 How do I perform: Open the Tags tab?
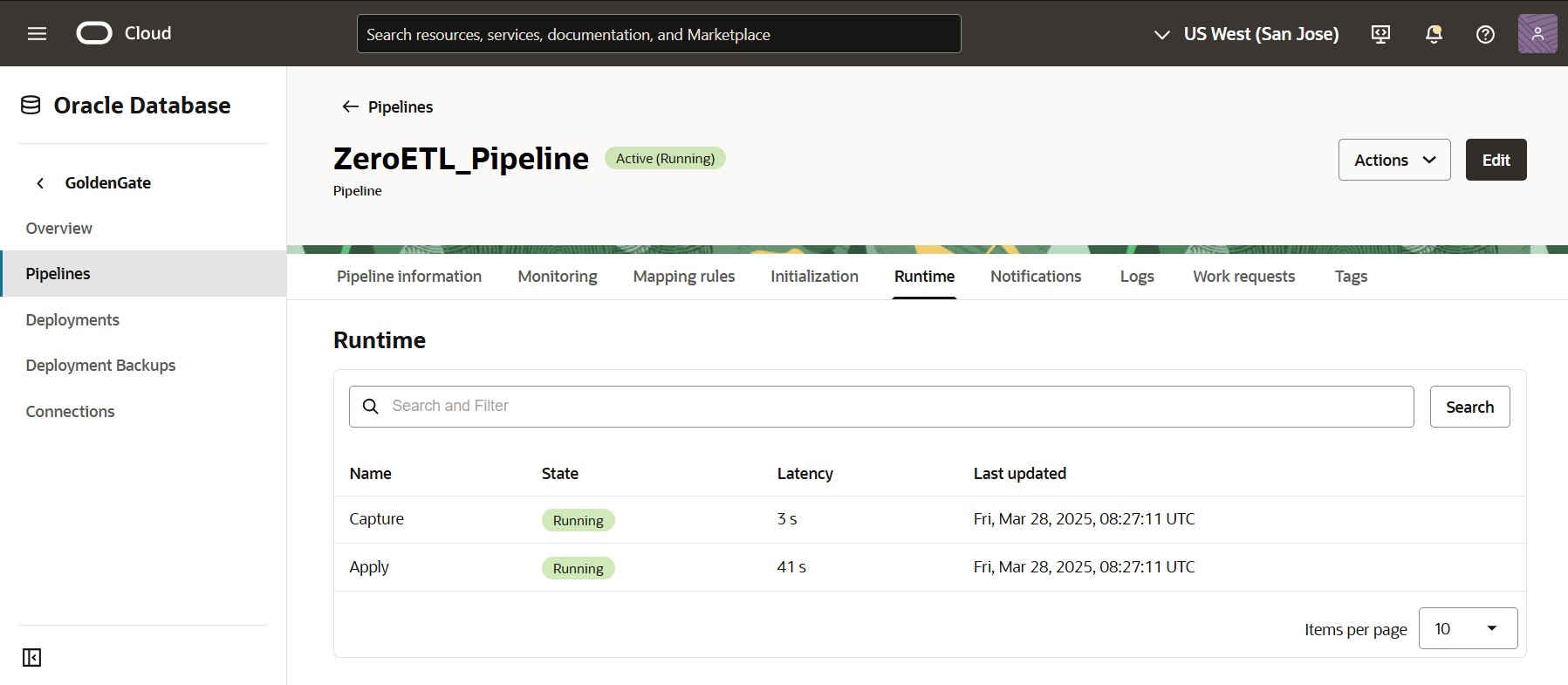tap(1351, 277)
